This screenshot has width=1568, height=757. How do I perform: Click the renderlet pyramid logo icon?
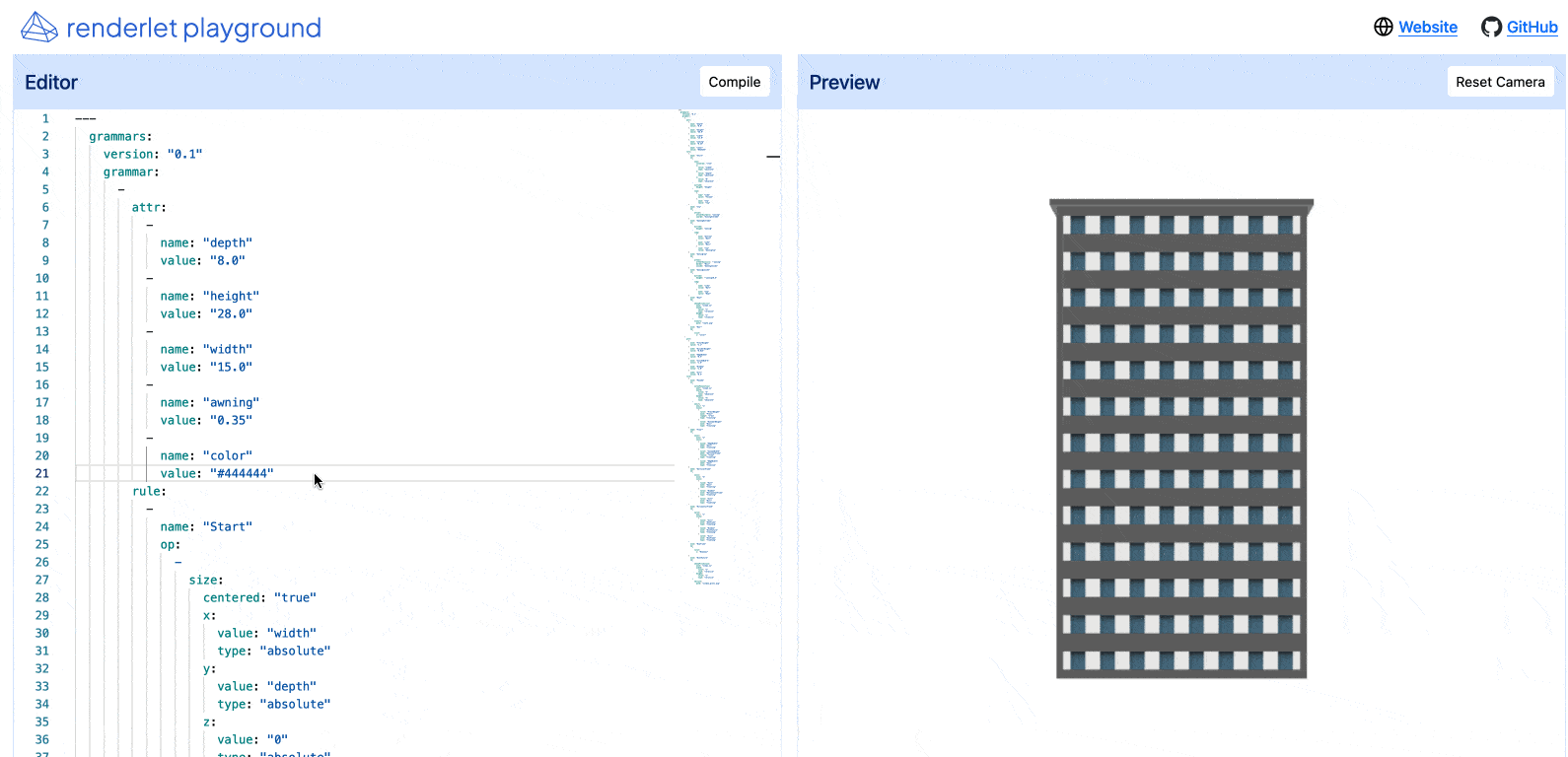point(39,28)
